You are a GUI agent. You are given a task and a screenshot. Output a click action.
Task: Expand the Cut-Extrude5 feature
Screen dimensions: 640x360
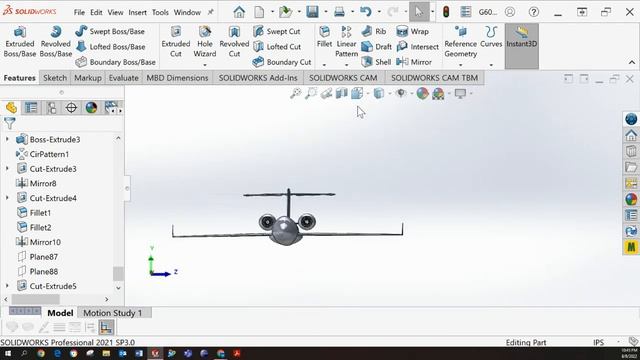pos(7,286)
